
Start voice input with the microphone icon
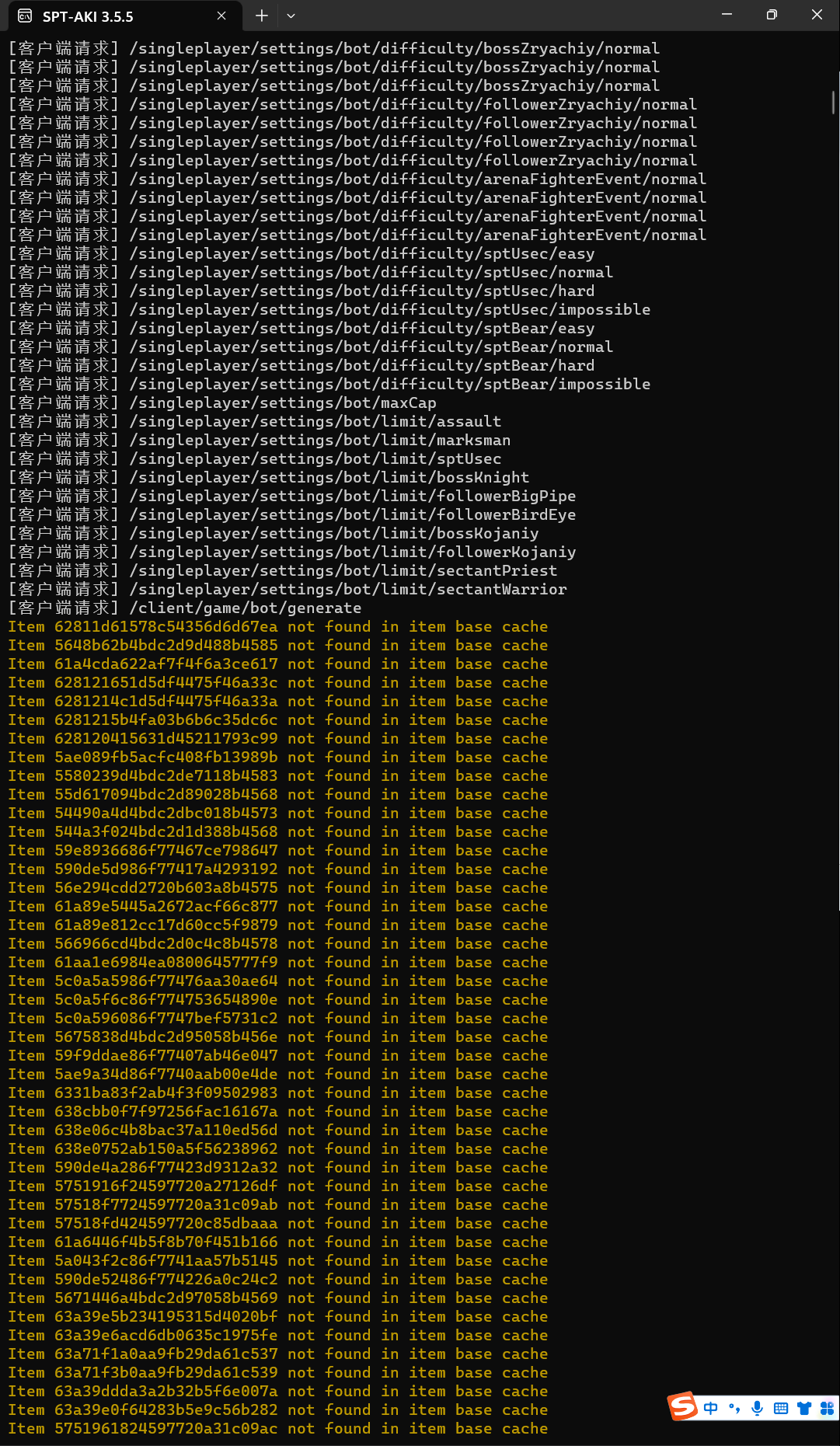758,1408
